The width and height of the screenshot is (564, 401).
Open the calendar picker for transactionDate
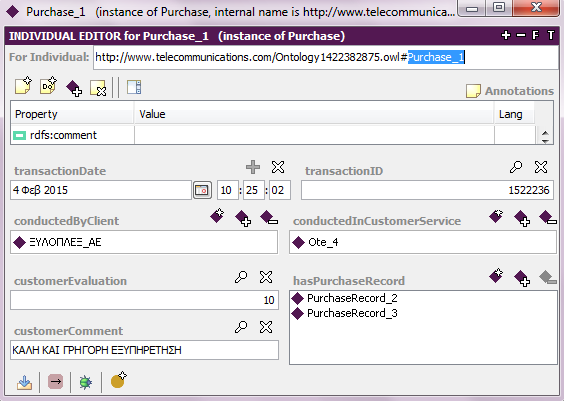pyautogui.click(x=202, y=190)
